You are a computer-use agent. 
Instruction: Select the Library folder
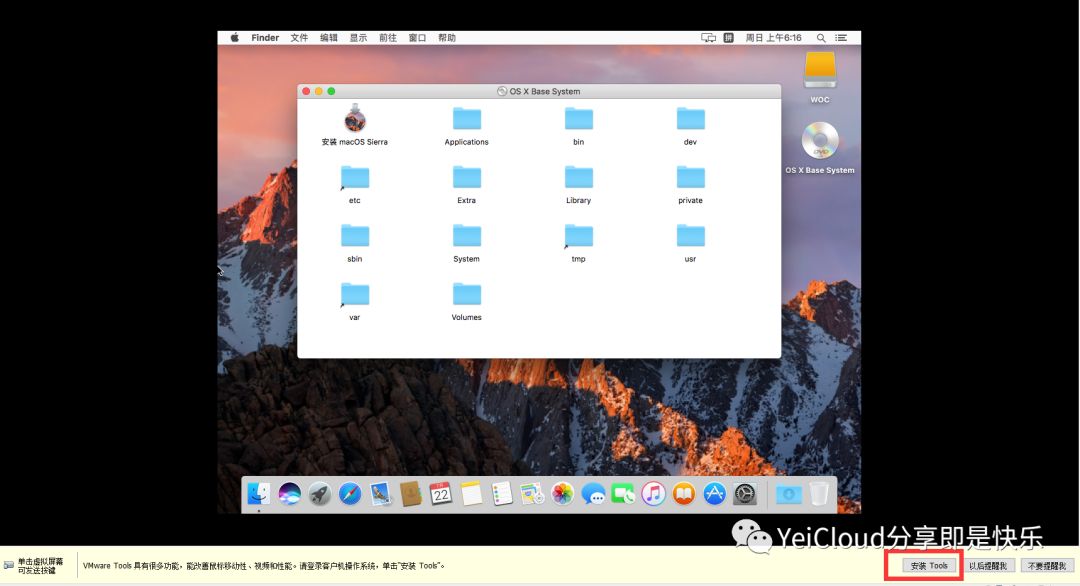(579, 178)
